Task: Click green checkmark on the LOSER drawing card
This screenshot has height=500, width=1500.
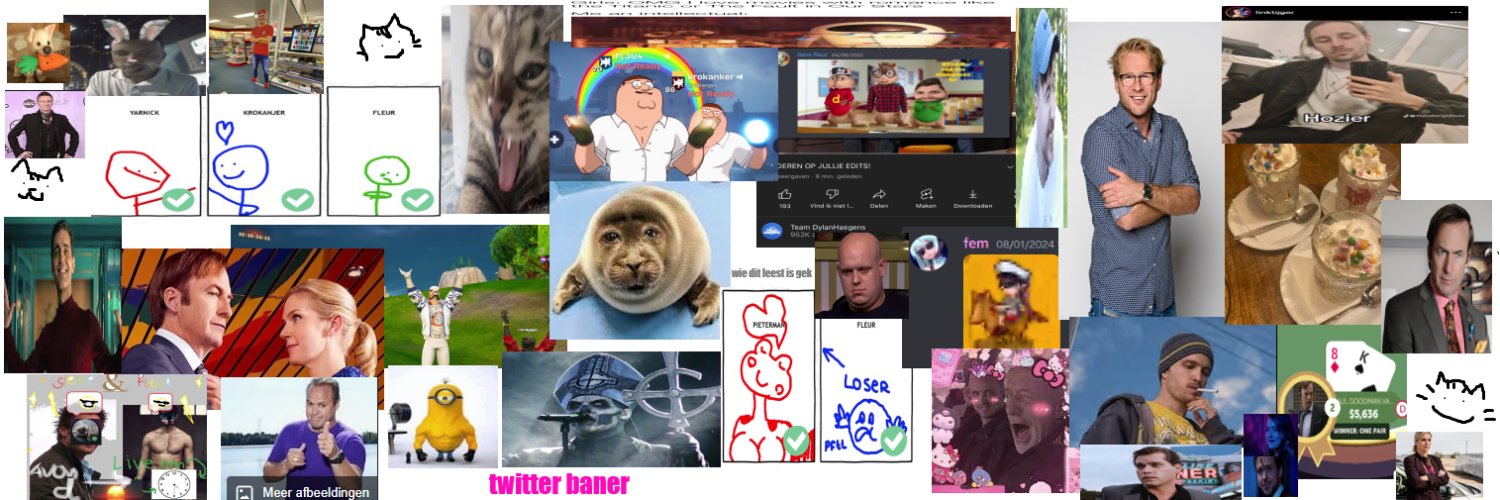Action: [x=893, y=439]
